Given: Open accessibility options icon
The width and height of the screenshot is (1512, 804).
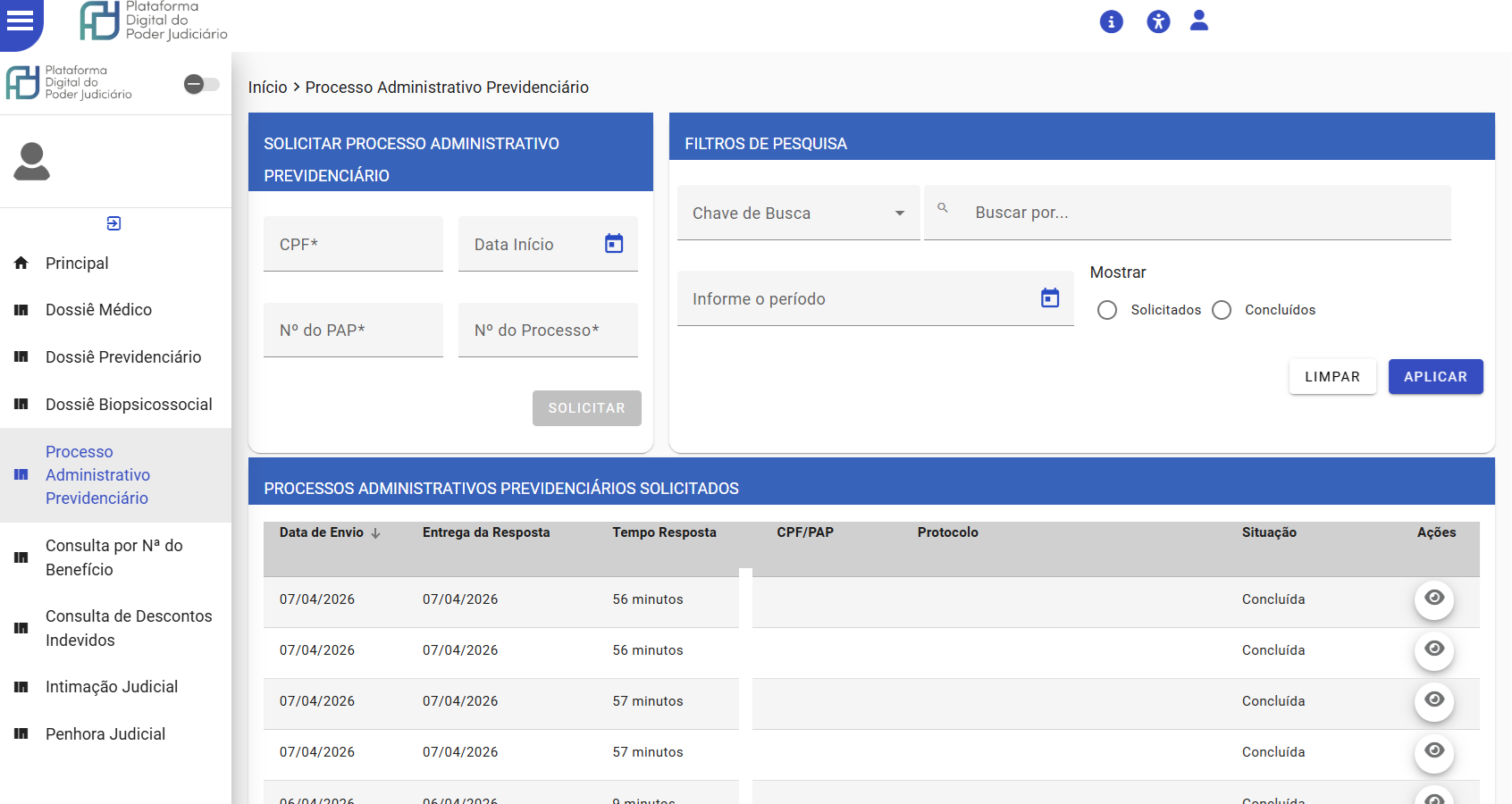Looking at the screenshot, I should pyautogui.click(x=1158, y=21).
